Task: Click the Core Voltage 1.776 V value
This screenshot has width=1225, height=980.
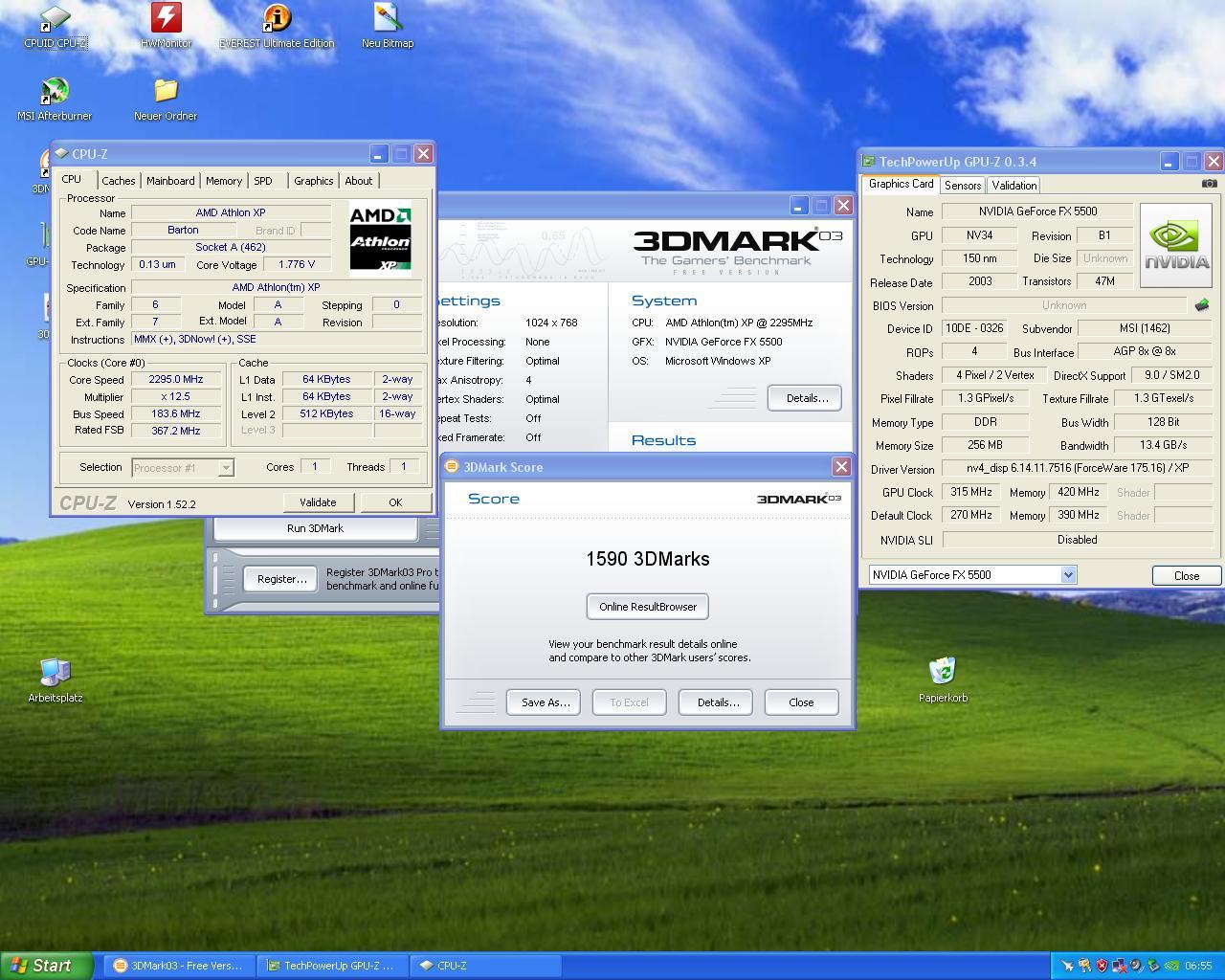Action: pos(296,265)
